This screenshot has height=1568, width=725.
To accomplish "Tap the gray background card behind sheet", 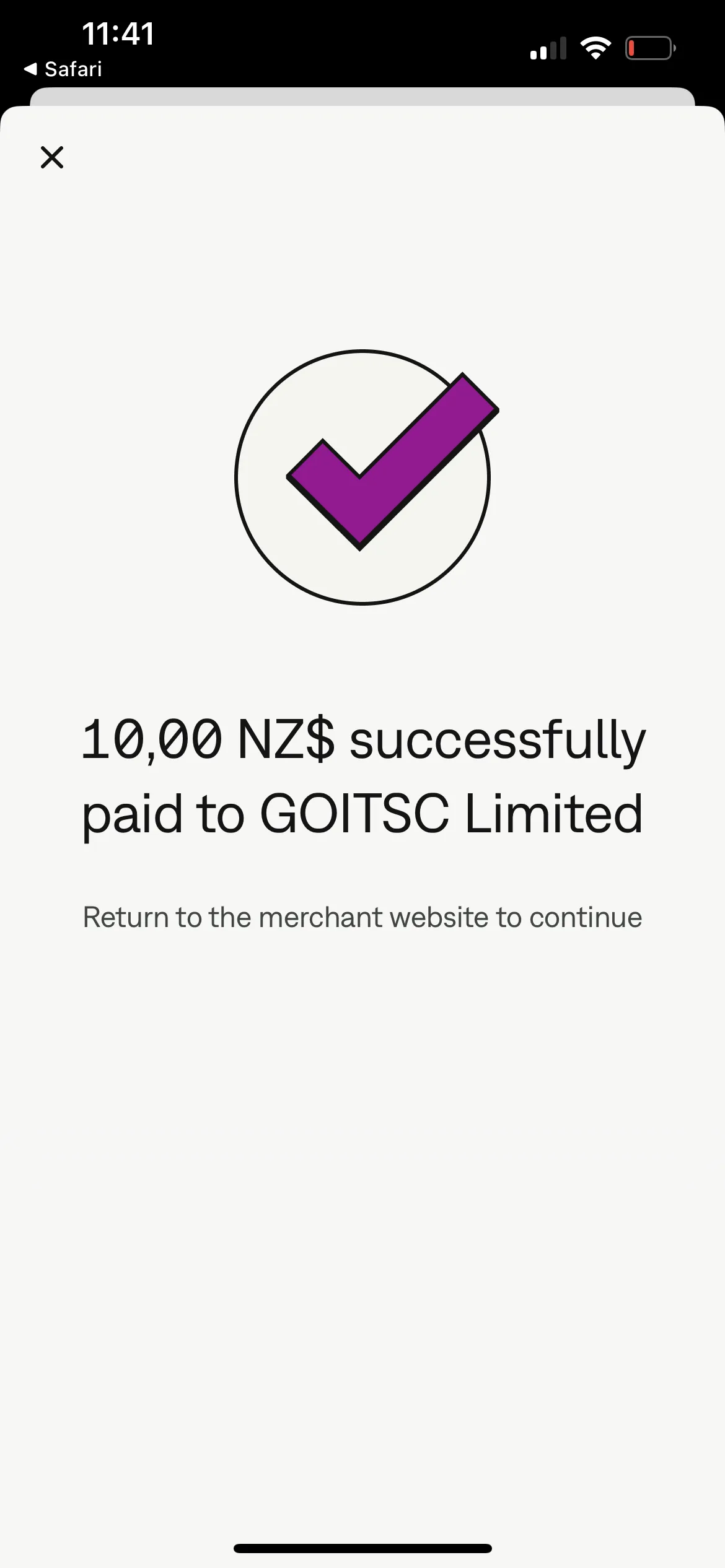I will pyautogui.click(x=362, y=97).
